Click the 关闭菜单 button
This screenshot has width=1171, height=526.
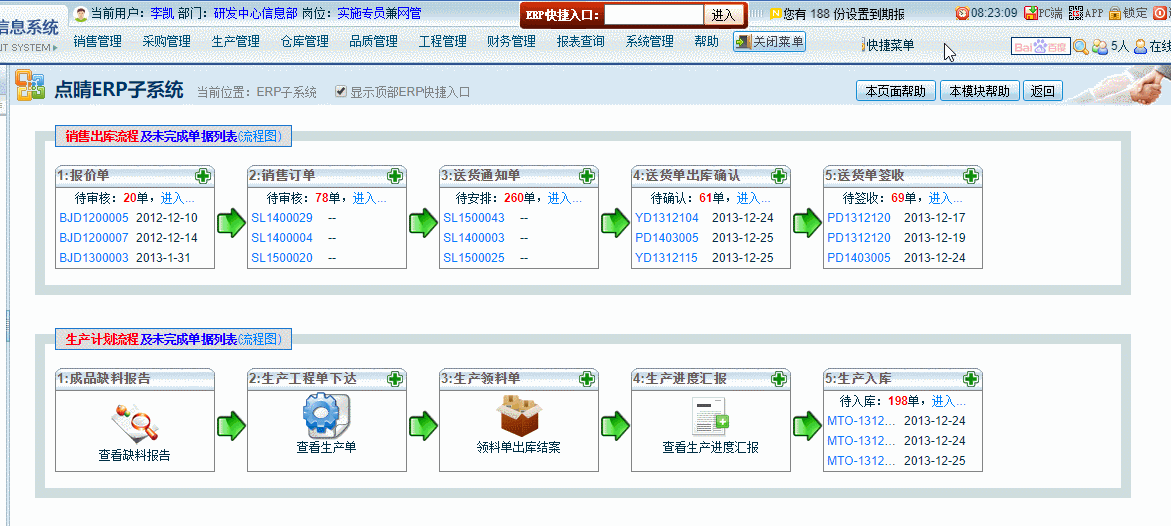click(x=769, y=42)
